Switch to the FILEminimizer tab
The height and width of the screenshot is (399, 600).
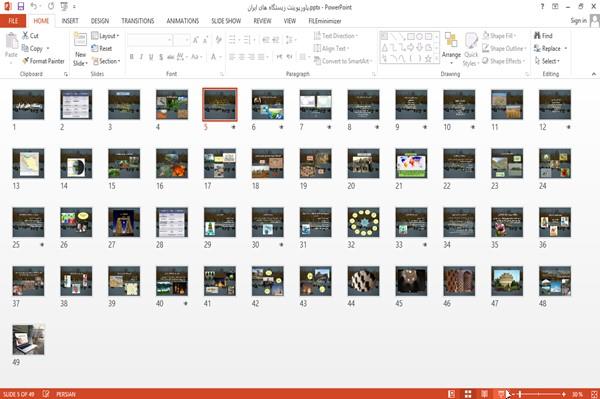tap(325, 21)
